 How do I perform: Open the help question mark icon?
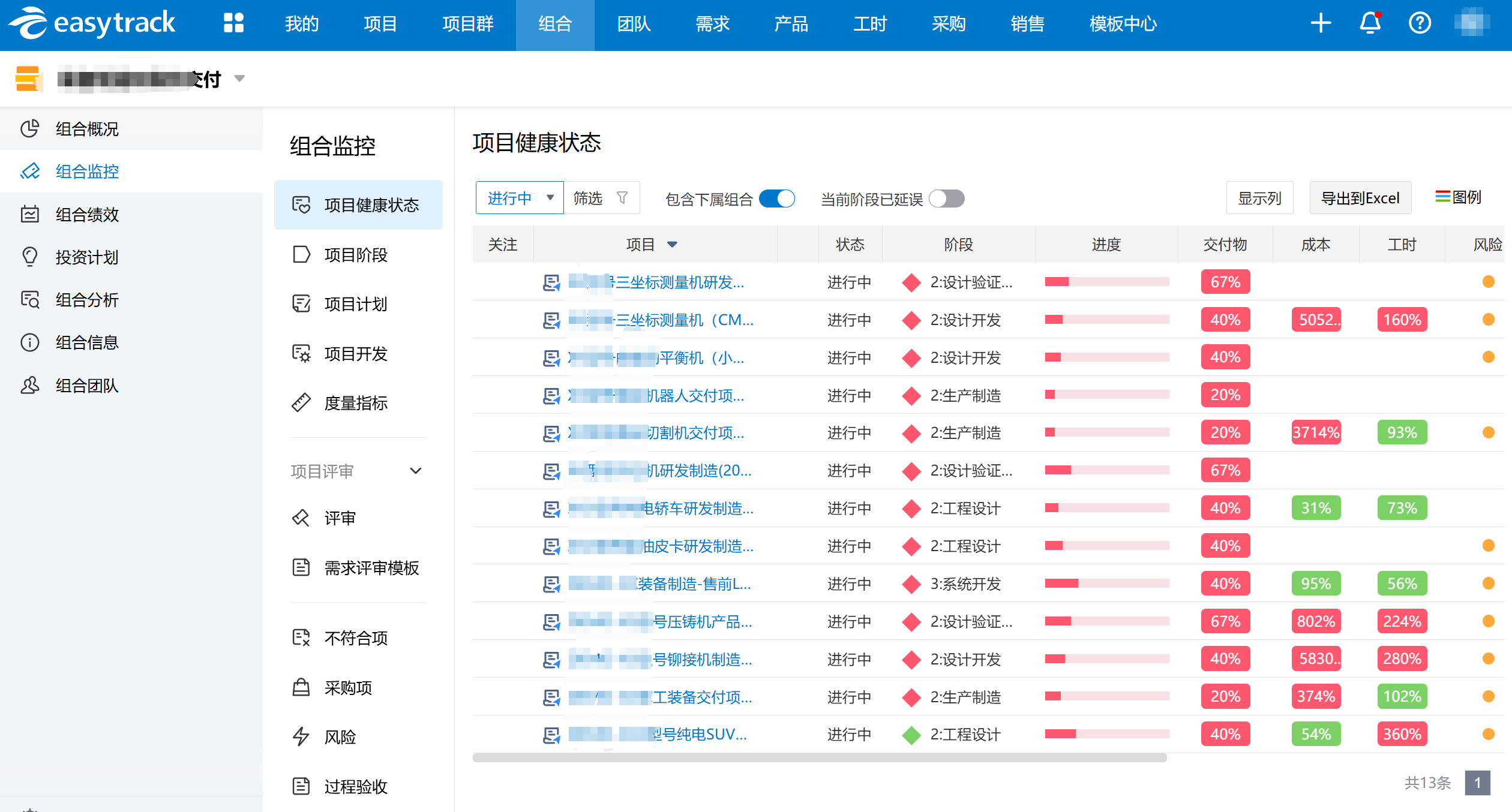[x=1420, y=23]
